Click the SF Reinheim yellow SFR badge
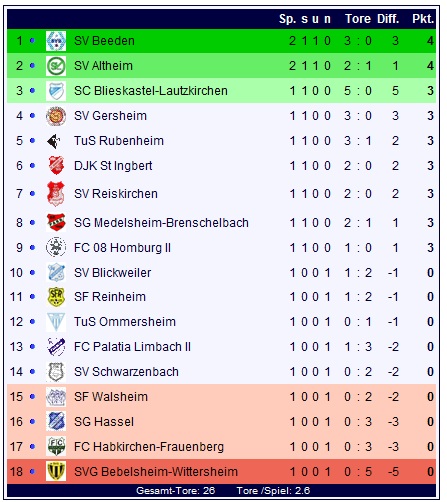The height and width of the screenshot is (502, 447). click(x=56, y=297)
